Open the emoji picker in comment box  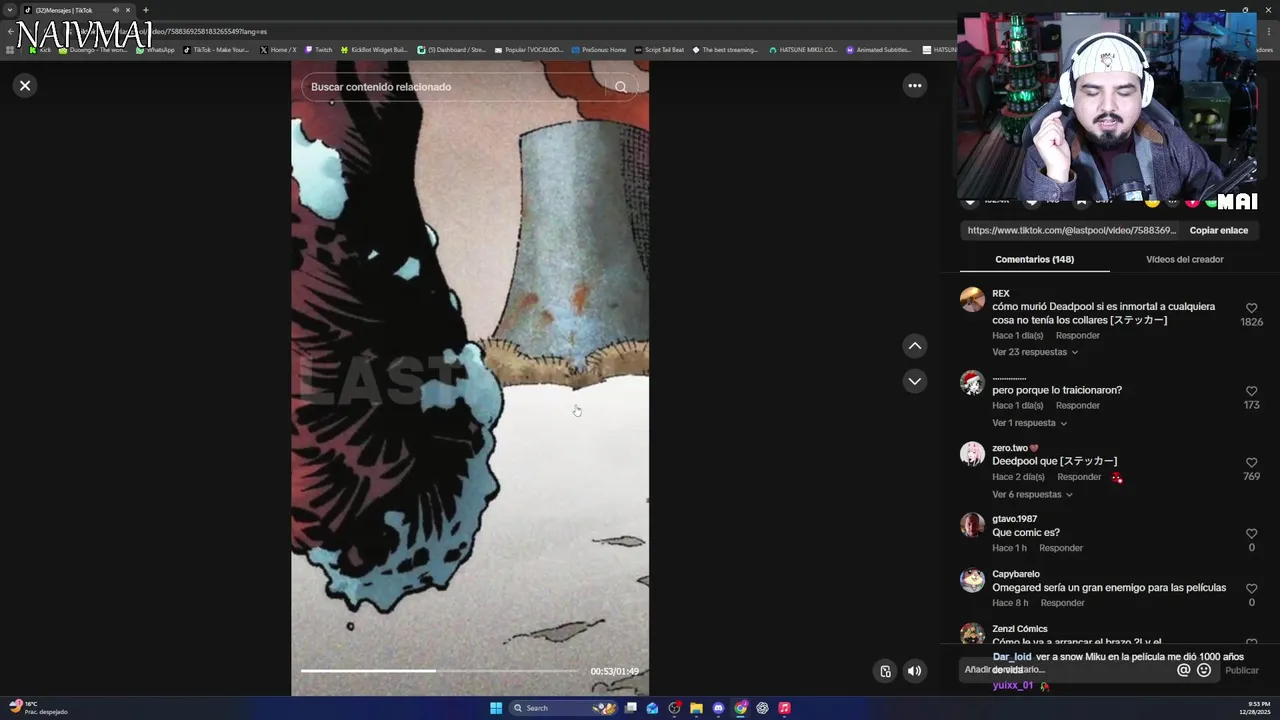[x=1204, y=670]
